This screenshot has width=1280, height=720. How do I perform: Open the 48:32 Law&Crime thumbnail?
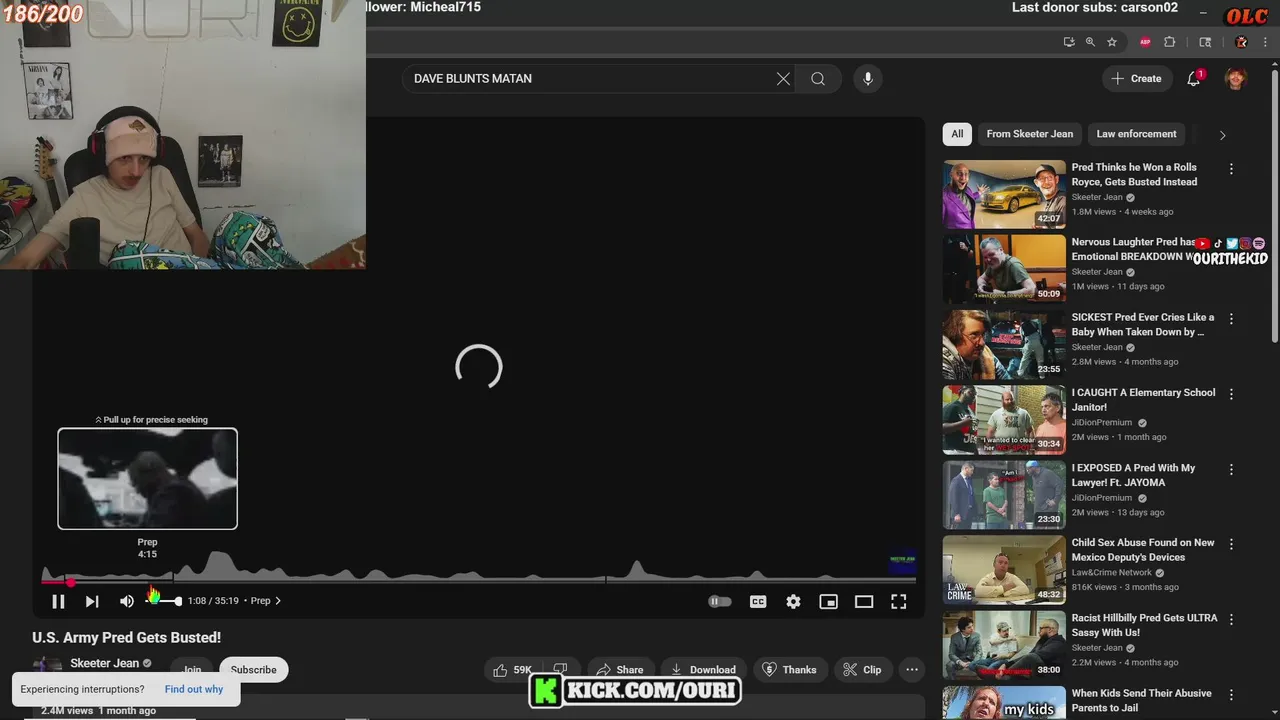pyautogui.click(x=1004, y=569)
